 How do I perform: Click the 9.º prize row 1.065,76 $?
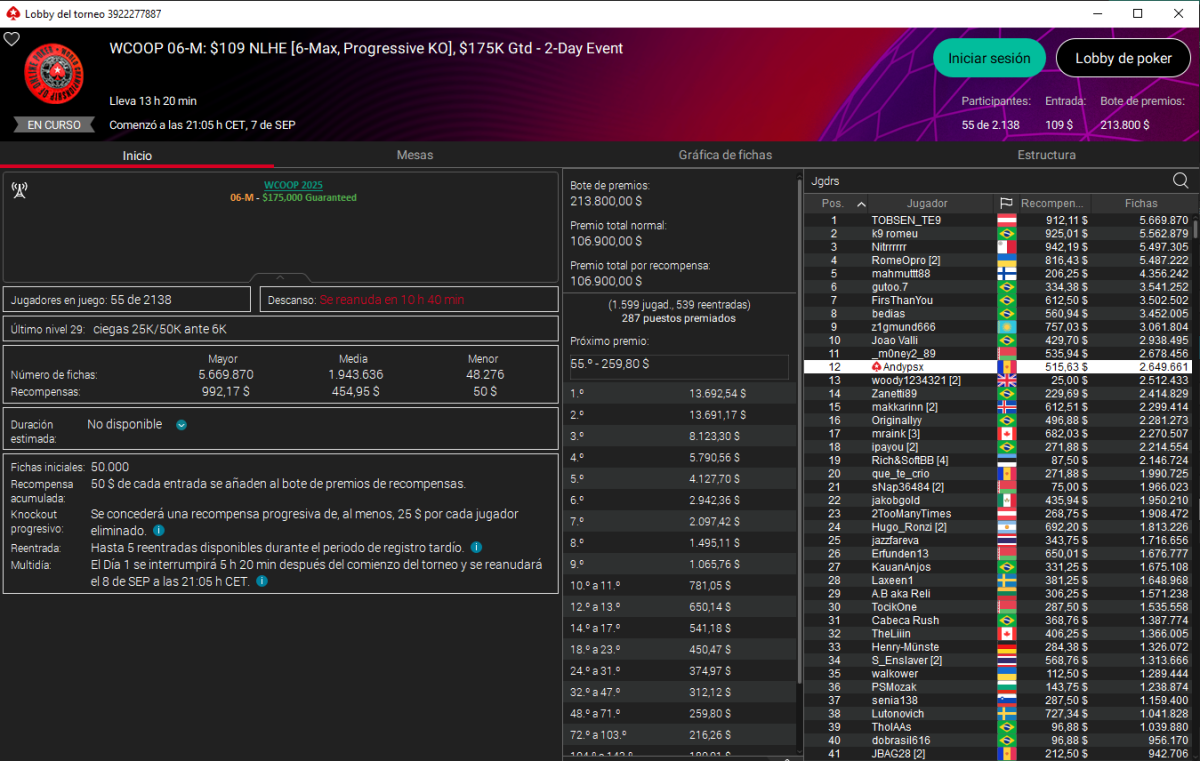[680, 563]
